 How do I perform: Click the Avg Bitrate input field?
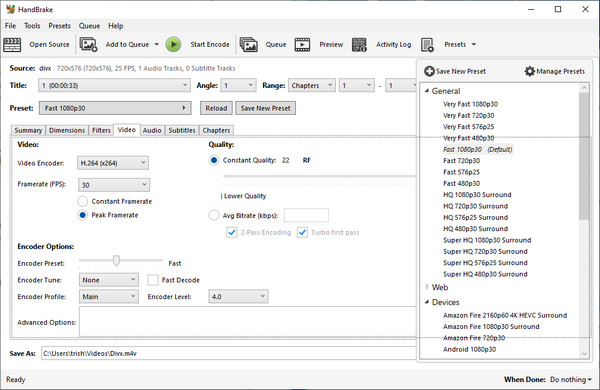(306, 215)
